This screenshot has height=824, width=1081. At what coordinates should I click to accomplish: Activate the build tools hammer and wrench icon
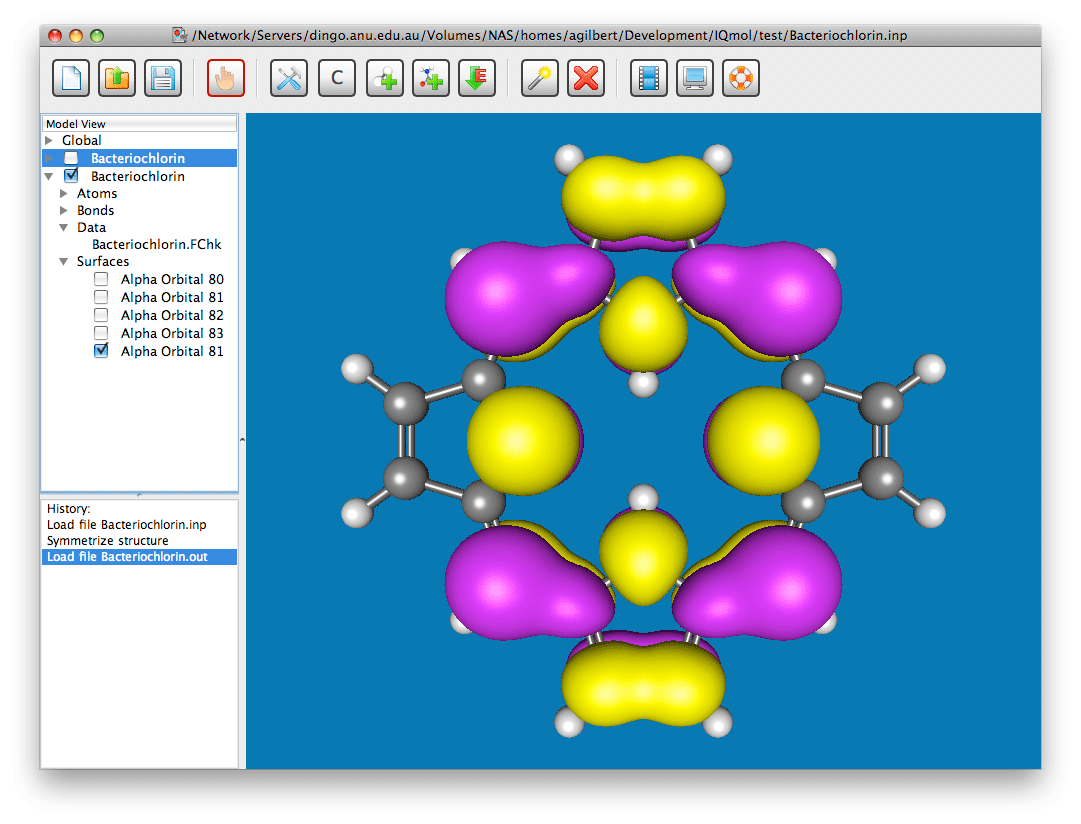[289, 78]
